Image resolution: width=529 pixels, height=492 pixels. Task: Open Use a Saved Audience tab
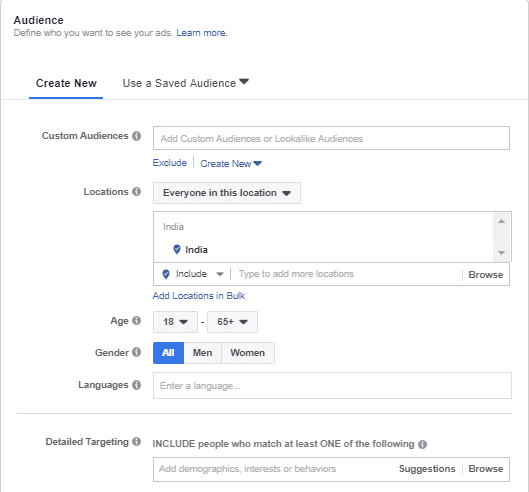186,83
